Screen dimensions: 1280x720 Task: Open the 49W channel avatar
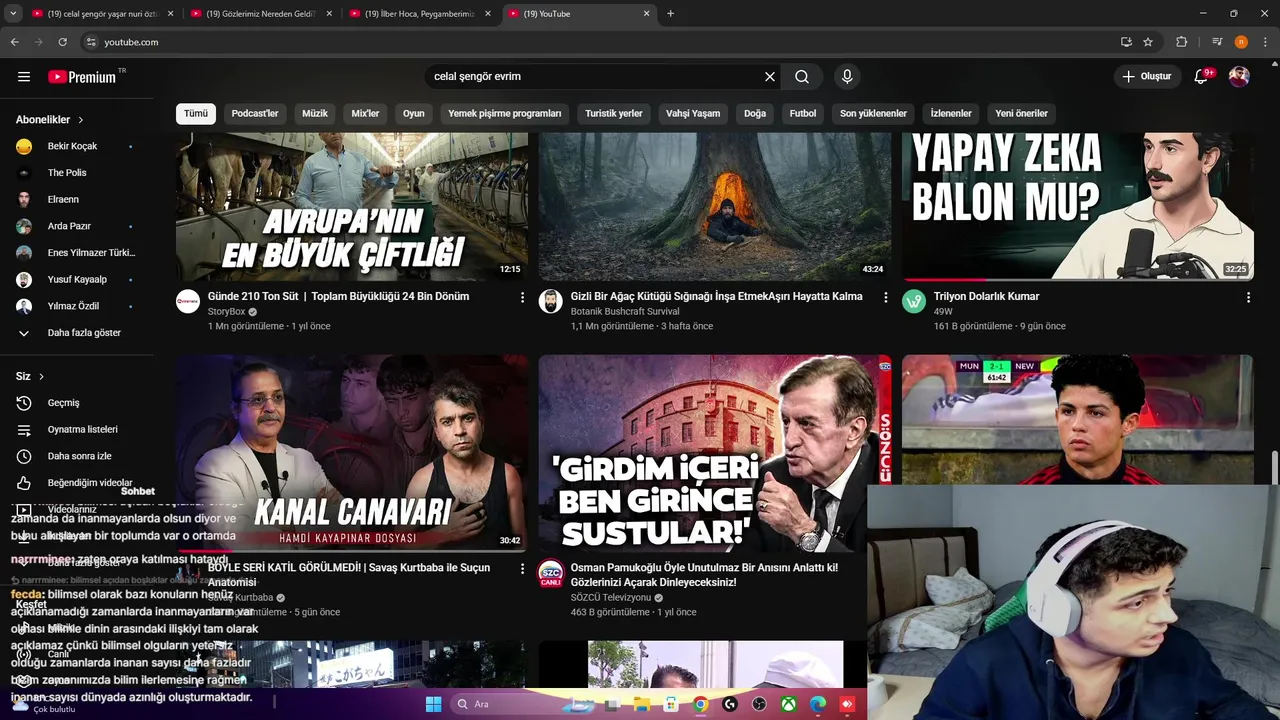914,302
